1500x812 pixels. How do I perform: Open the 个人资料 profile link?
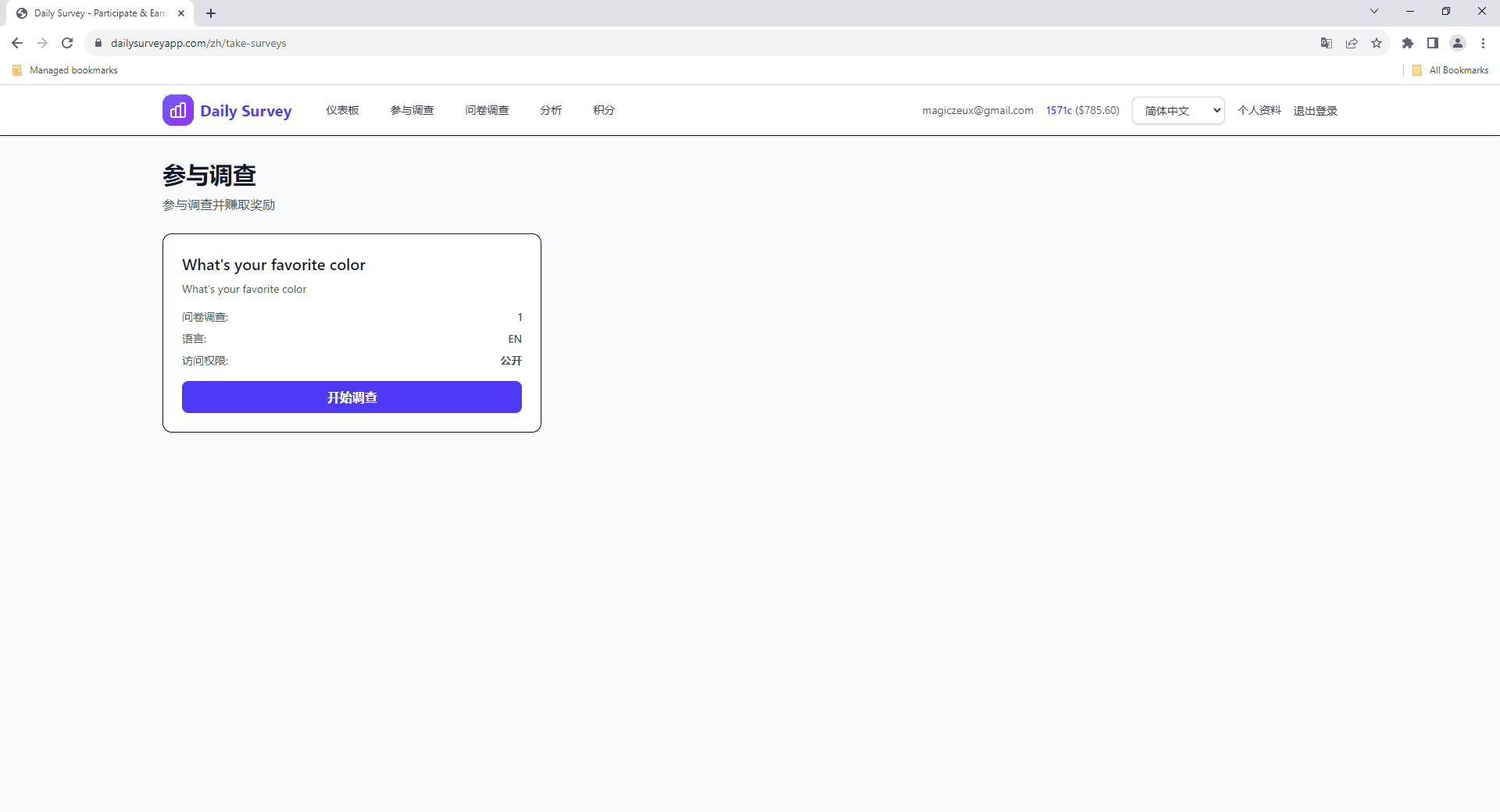tap(1259, 111)
